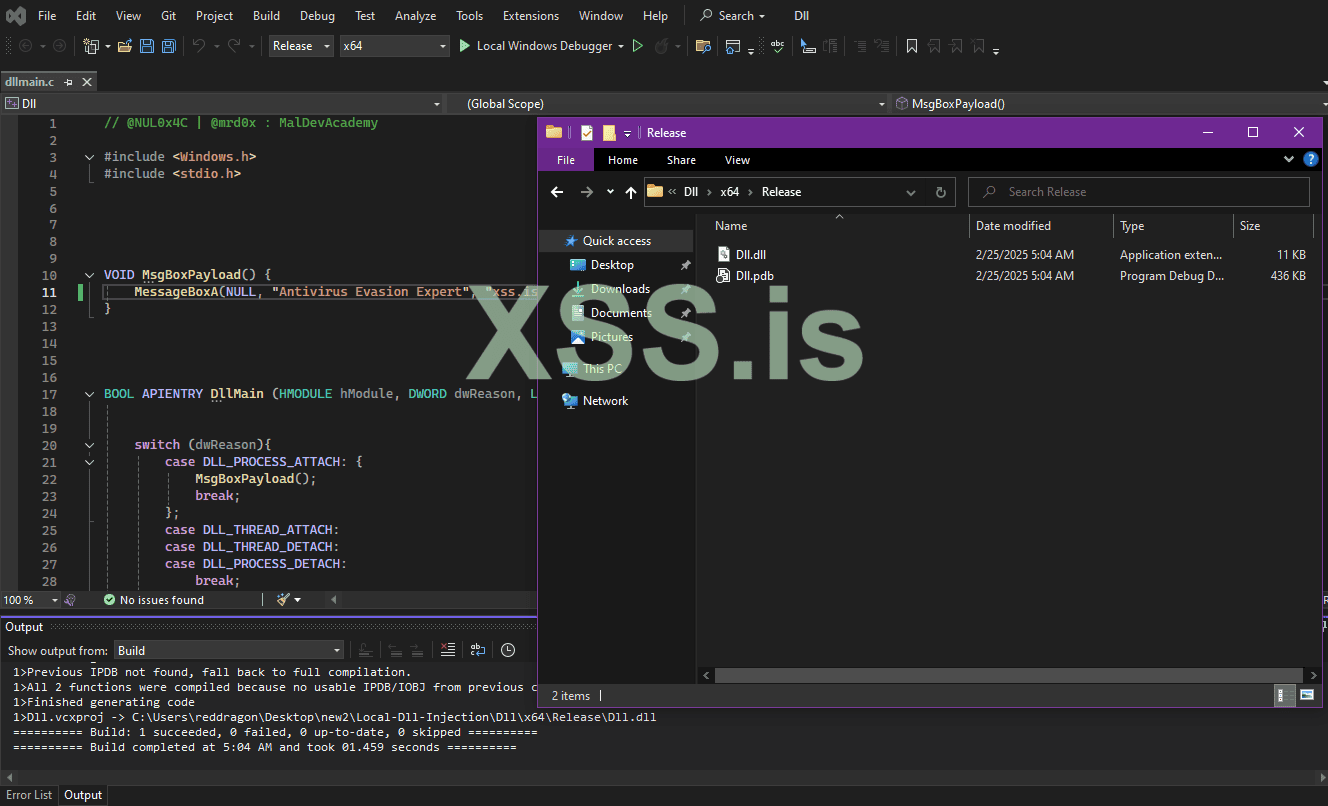Open the Debug menu in Visual Studio

point(317,15)
